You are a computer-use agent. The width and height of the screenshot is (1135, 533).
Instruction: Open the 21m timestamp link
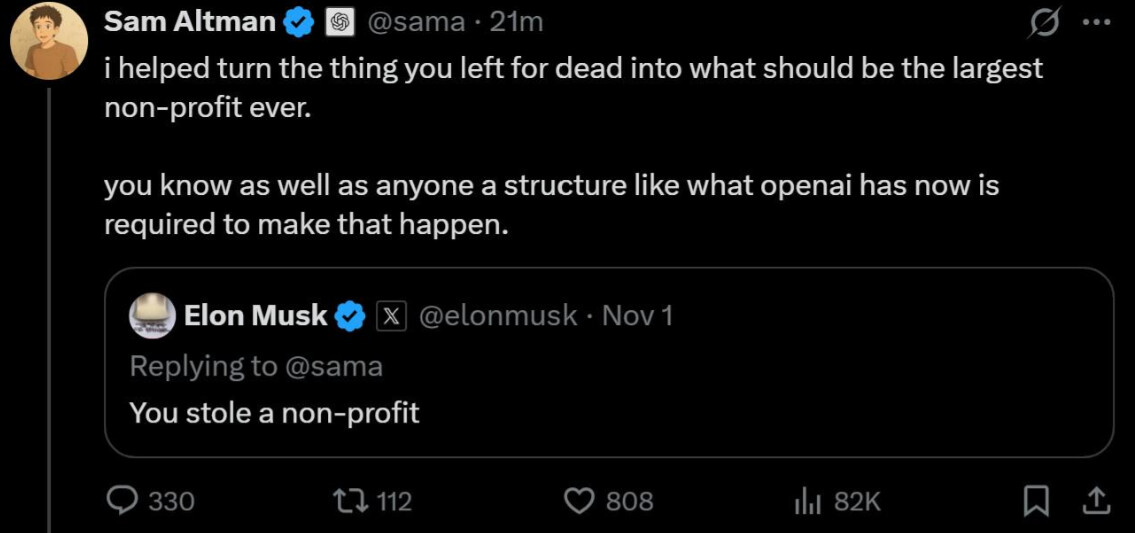tap(516, 22)
